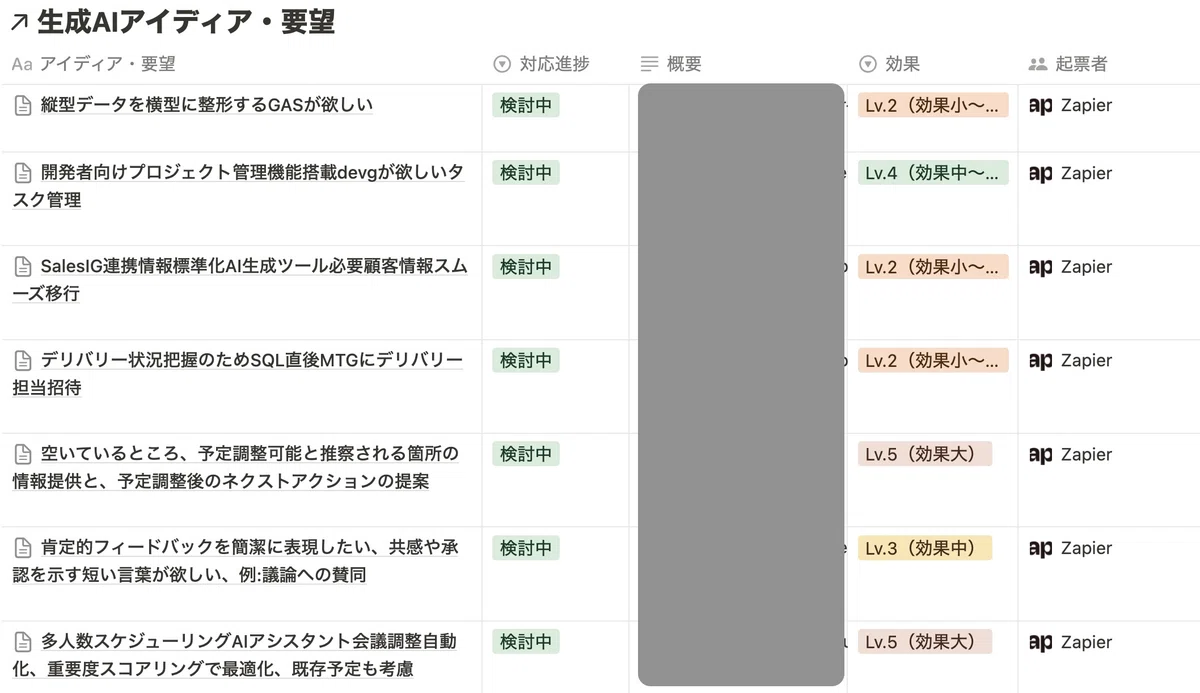Click the page icon of the 縦型データ row
The image size is (1200, 693).
(22, 104)
